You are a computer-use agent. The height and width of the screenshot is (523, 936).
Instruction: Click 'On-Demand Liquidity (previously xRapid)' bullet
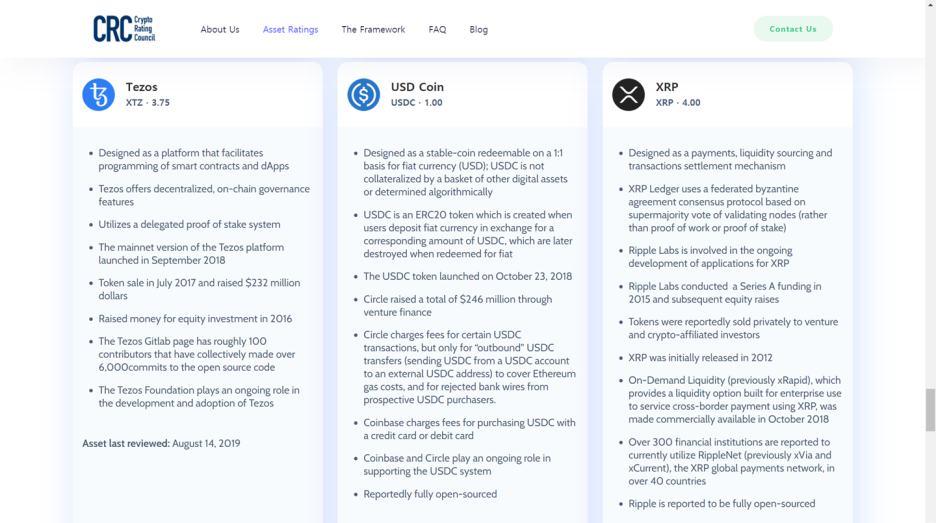click(x=735, y=399)
